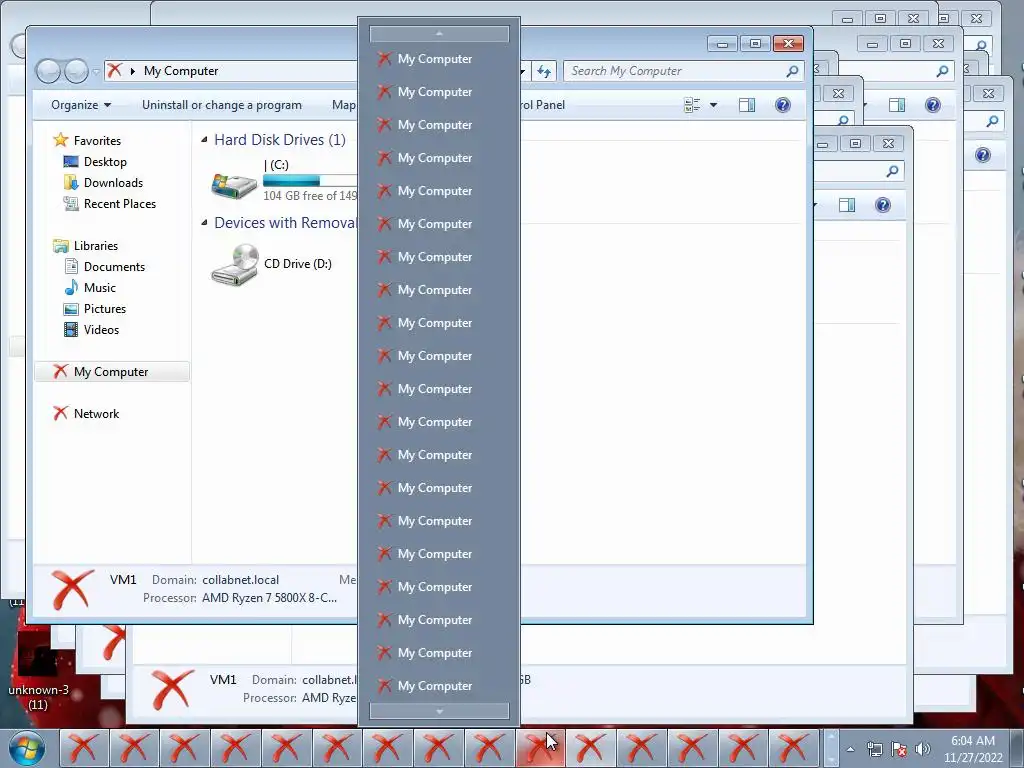Viewport: 1024px width, 768px height.
Task: Go back with the Back arrow button
Action: pos(48,71)
